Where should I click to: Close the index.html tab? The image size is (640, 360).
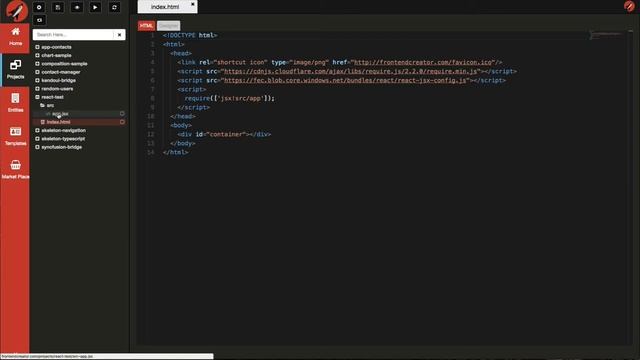coord(193,4)
